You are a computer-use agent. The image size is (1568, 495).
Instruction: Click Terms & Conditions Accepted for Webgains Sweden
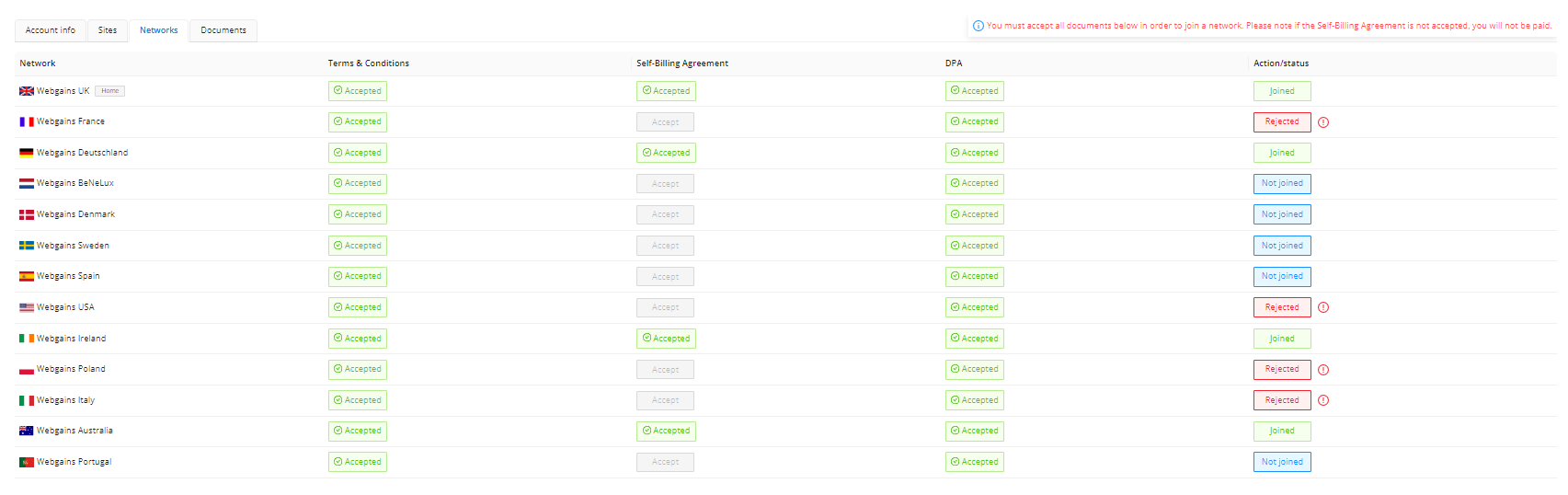358,246
